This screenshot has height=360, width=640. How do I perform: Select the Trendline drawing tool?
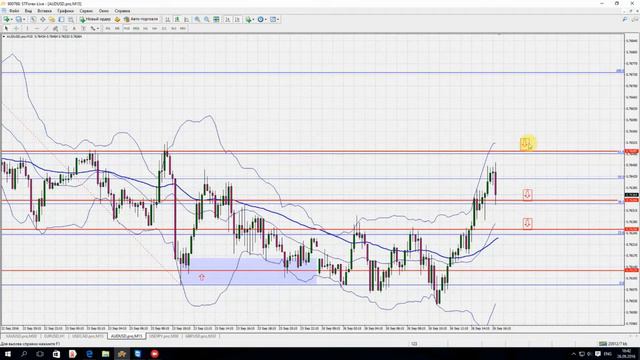click(46, 28)
